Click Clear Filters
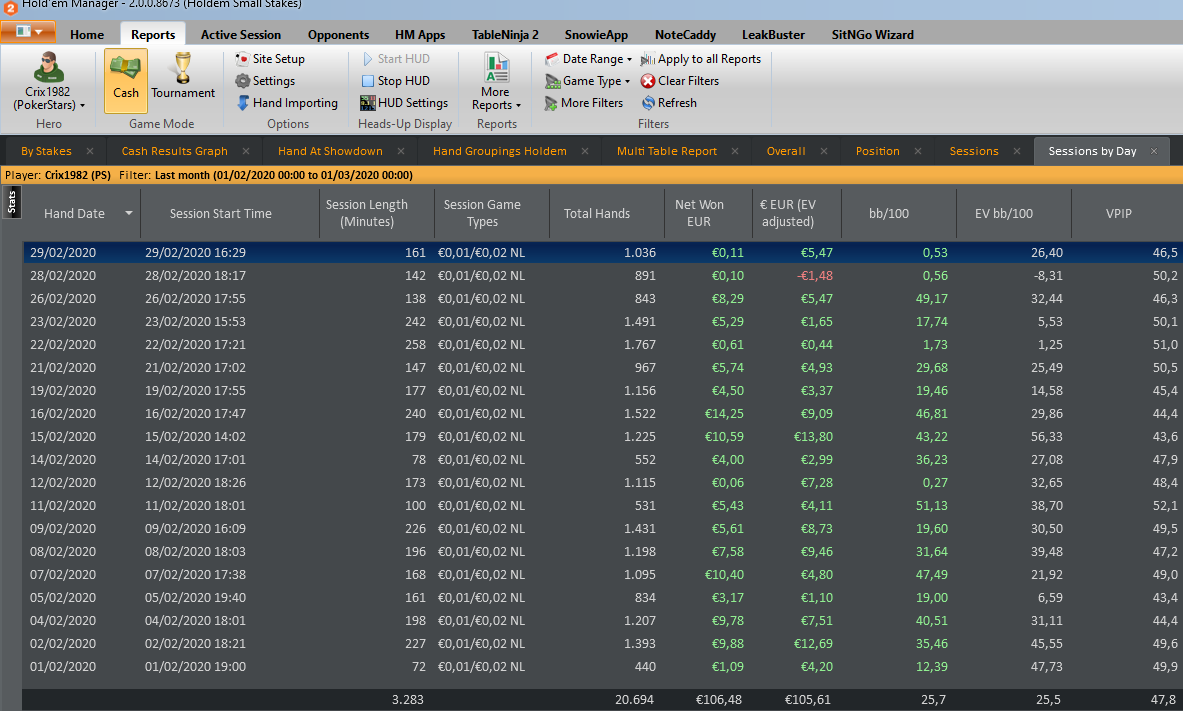 (x=680, y=81)
